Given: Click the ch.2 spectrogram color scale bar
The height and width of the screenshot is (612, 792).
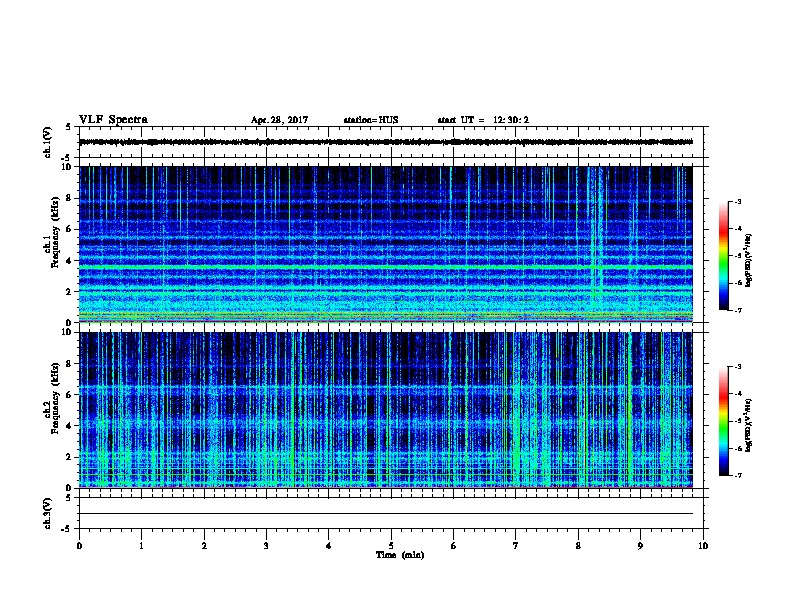Looking at the screenshot, I should (723, 421).
